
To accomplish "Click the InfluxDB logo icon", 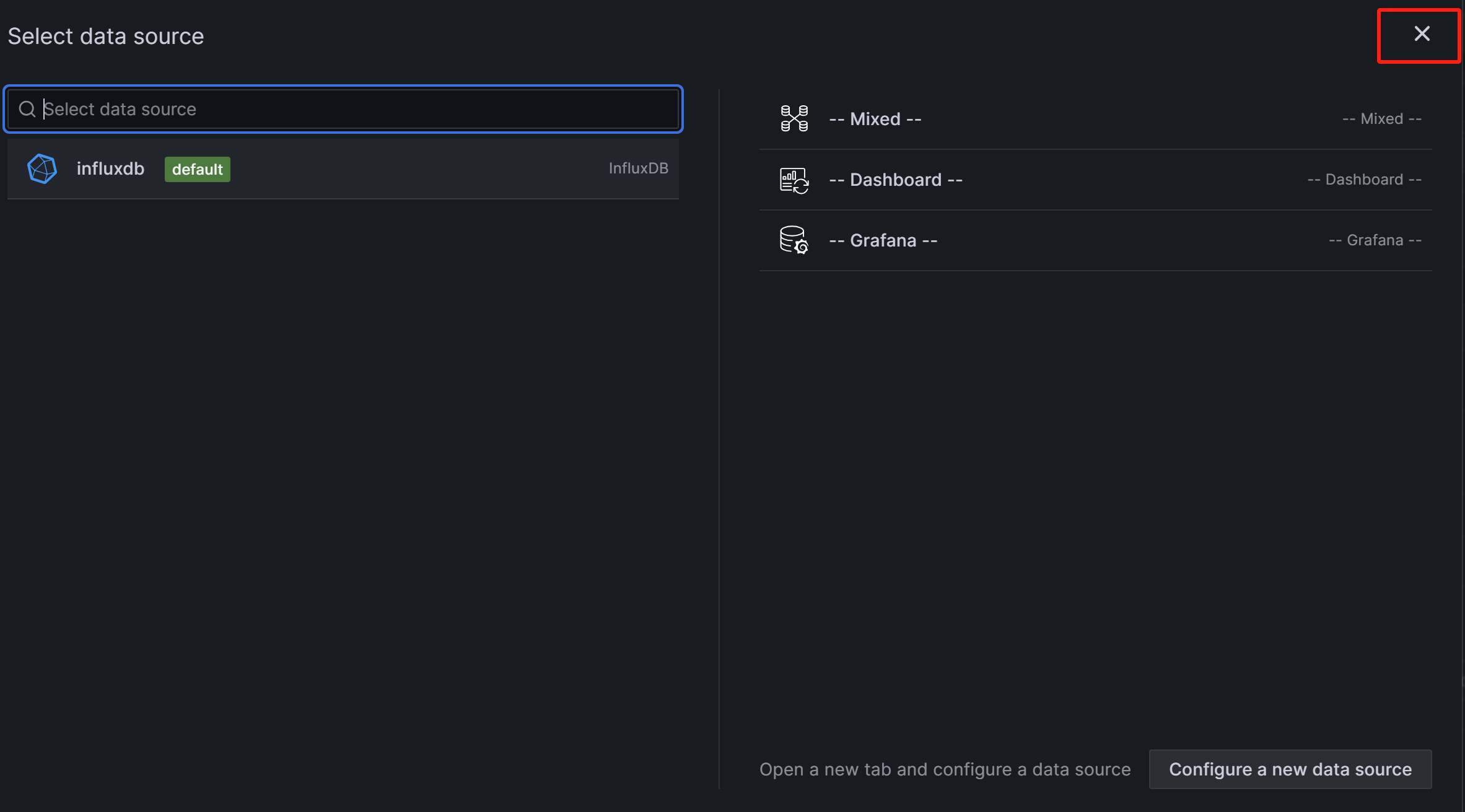I will coord(42,168).
